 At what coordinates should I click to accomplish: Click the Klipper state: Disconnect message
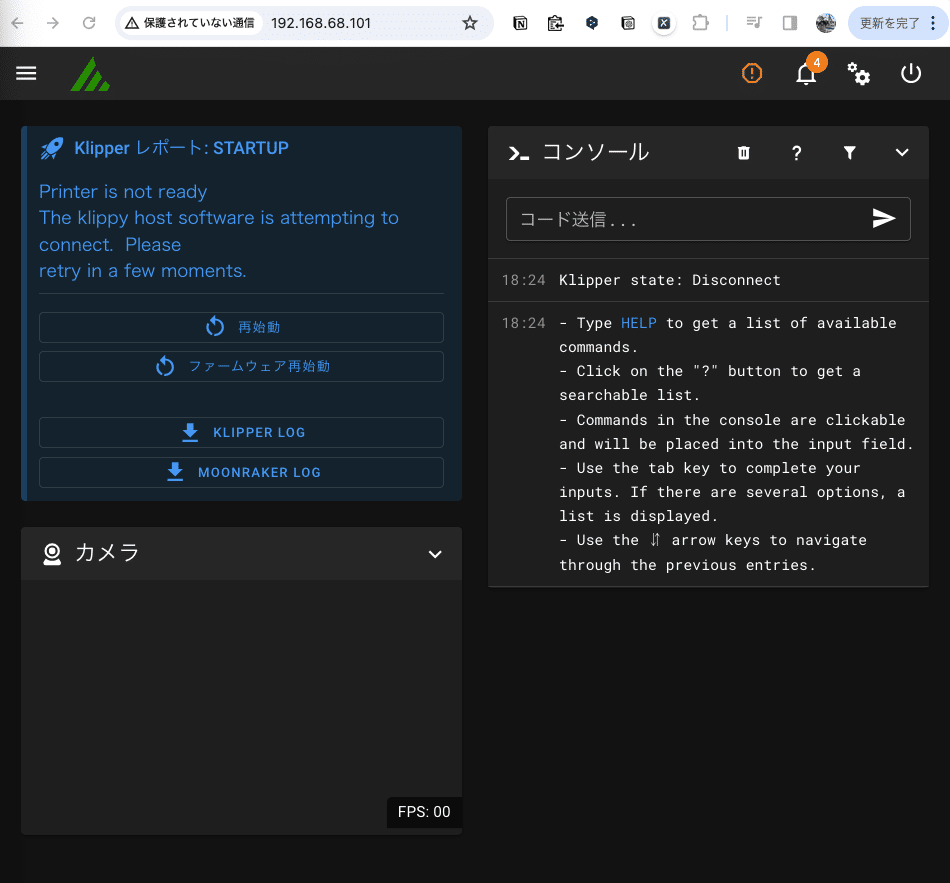point(669,280)
